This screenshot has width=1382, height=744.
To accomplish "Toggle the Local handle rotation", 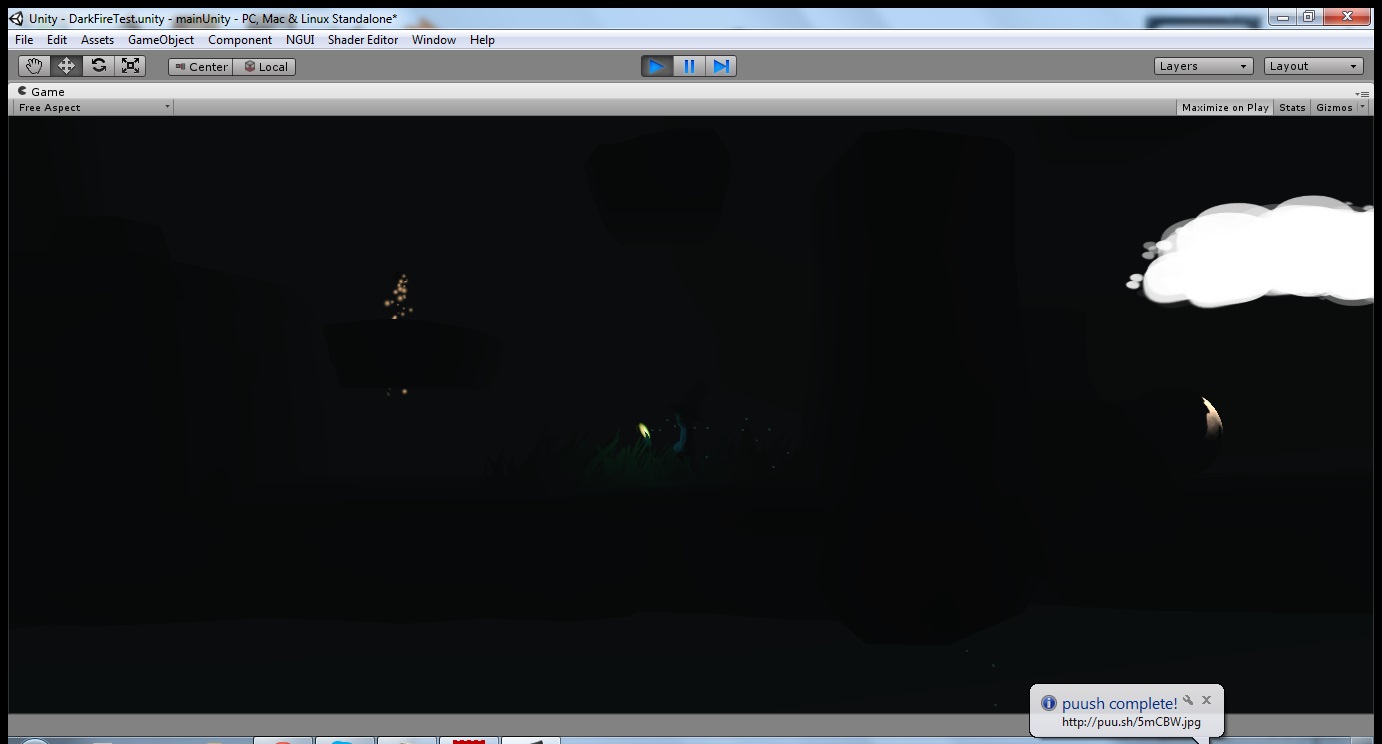I will (265, 67).
